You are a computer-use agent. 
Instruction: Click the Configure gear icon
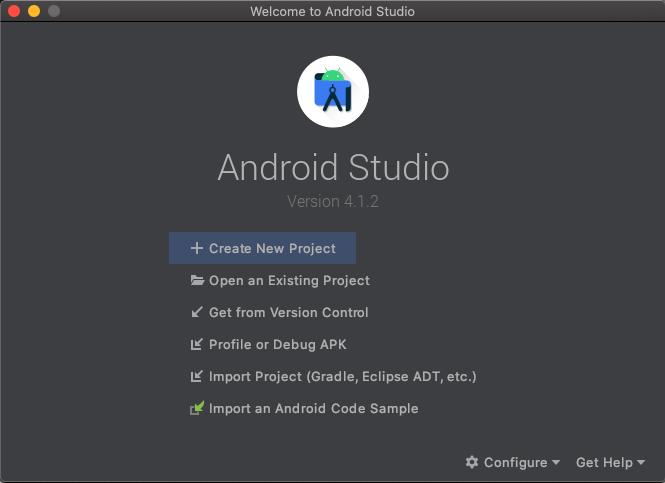click(x=472, y=462)
